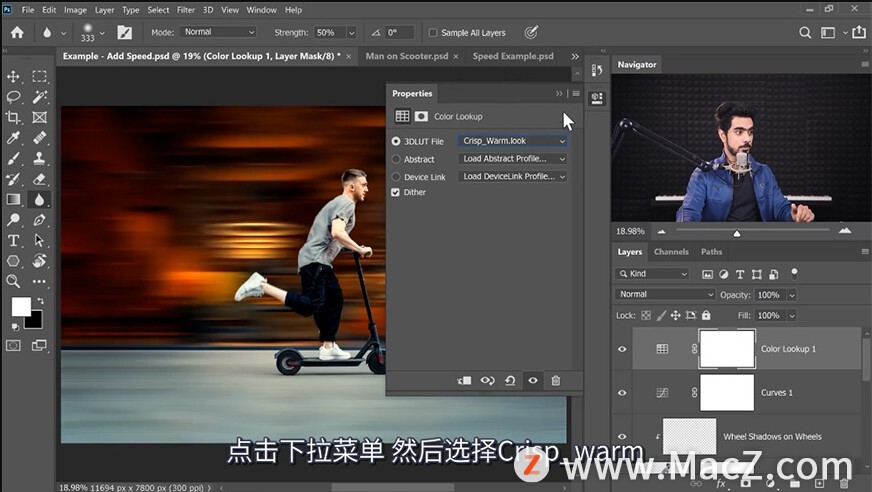Open the Strength 50% dropdown arrow
This screenshot has height=492, width=872.
(x=351, y=33)
